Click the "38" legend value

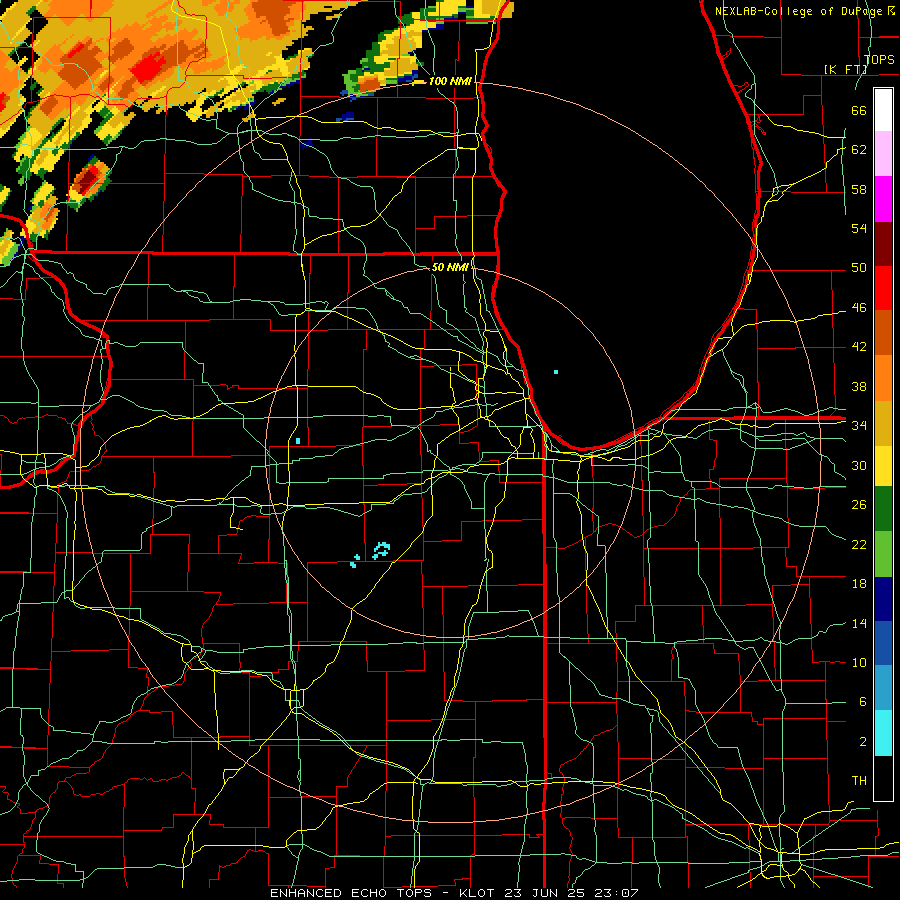click(x=859, y=386)
